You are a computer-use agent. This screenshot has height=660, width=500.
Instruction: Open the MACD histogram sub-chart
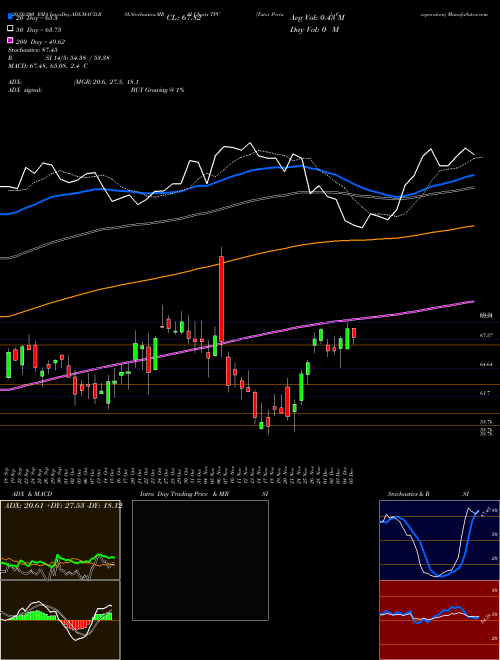click(60, 620)
